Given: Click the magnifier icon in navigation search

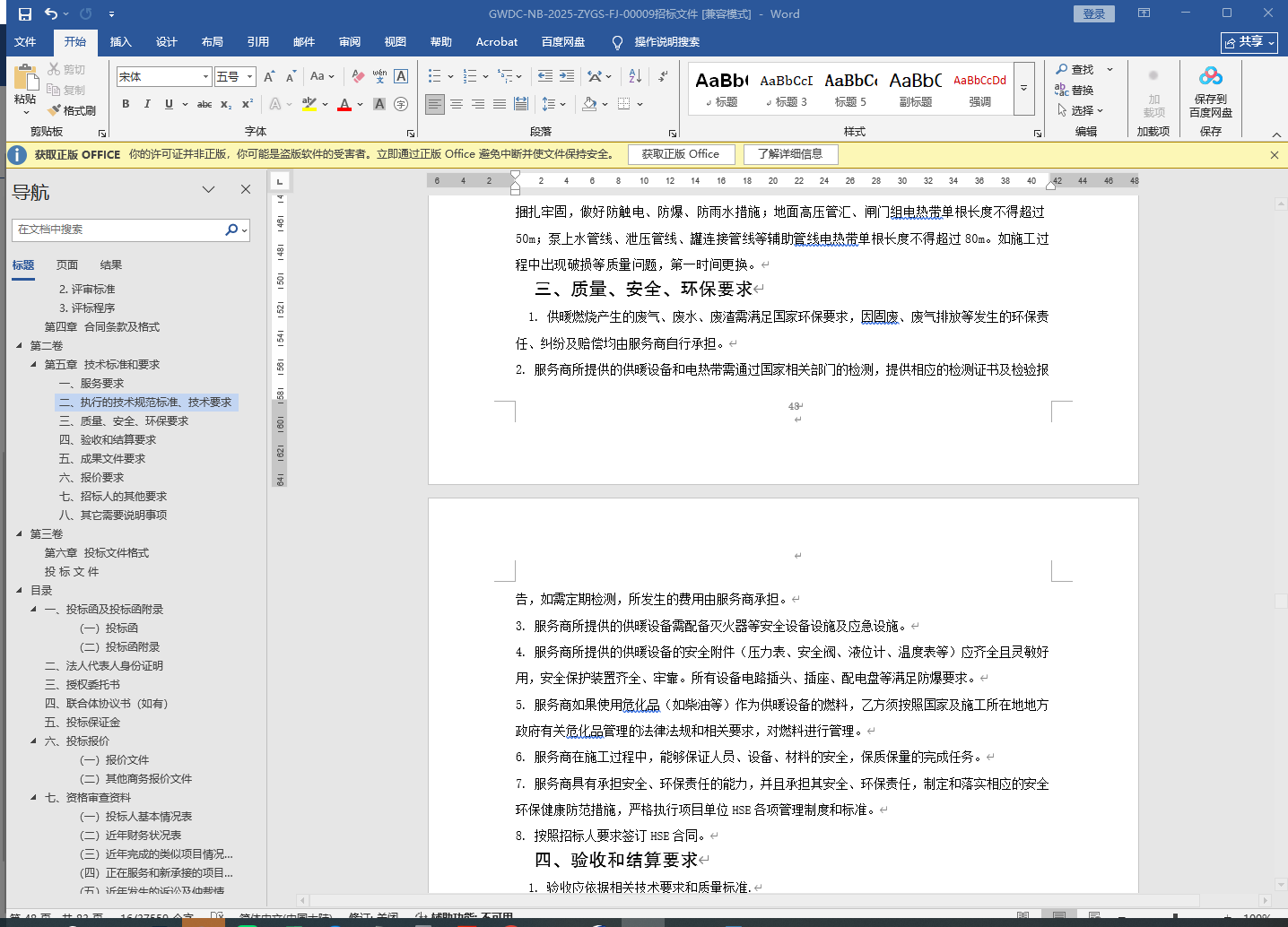Looking at the screenshot, I should click(x=231, y=230).
